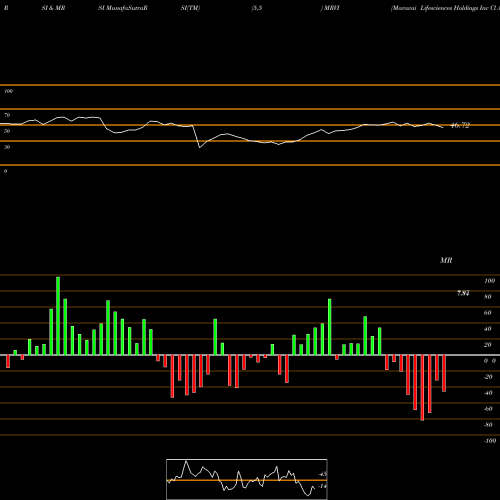The image size is (500, 500).
Task: Click the -14 value in mini chart
Action: 322,486
